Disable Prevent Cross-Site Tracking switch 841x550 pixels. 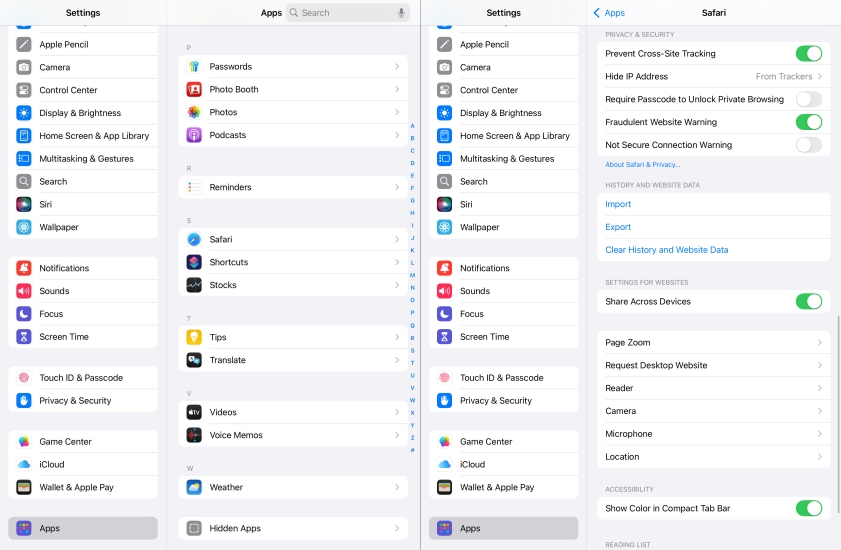pyautogui.click(x=808, y=54)
